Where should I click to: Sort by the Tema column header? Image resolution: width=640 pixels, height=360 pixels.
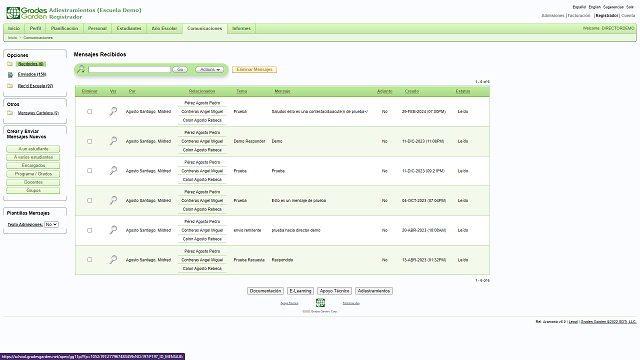[242, 91]
